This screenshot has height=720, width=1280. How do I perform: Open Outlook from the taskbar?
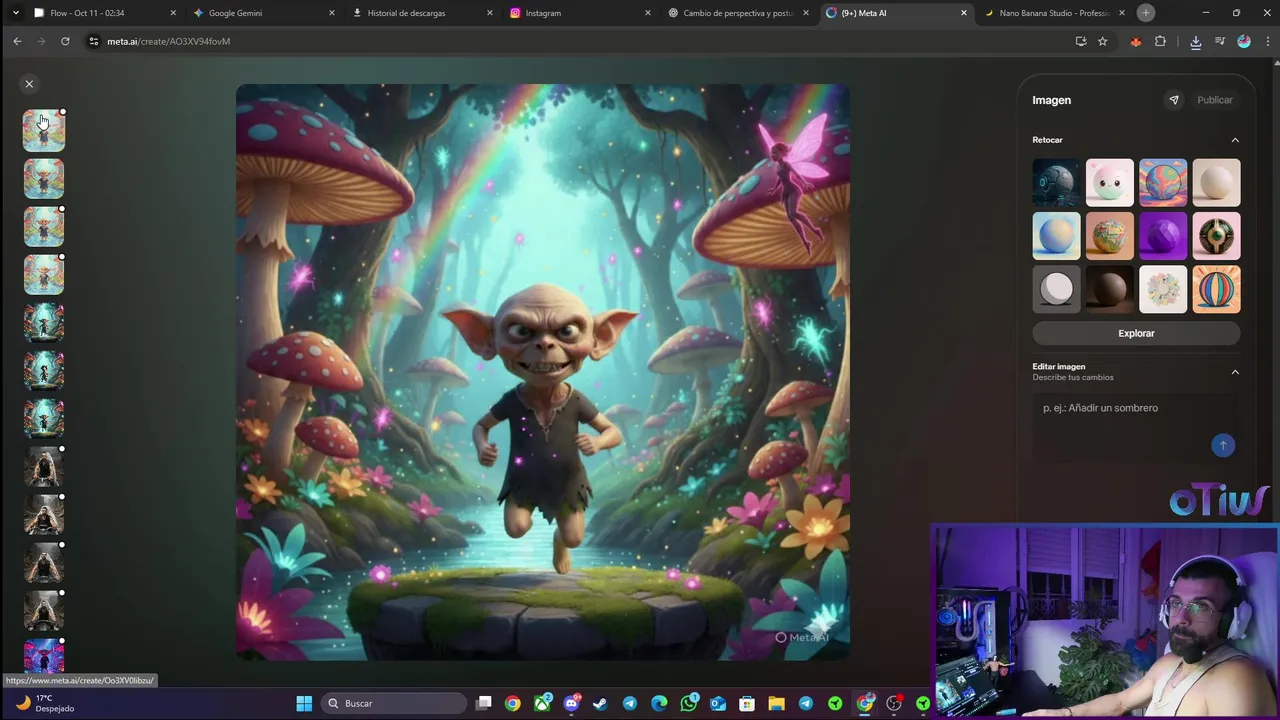(x=718, y=703)
